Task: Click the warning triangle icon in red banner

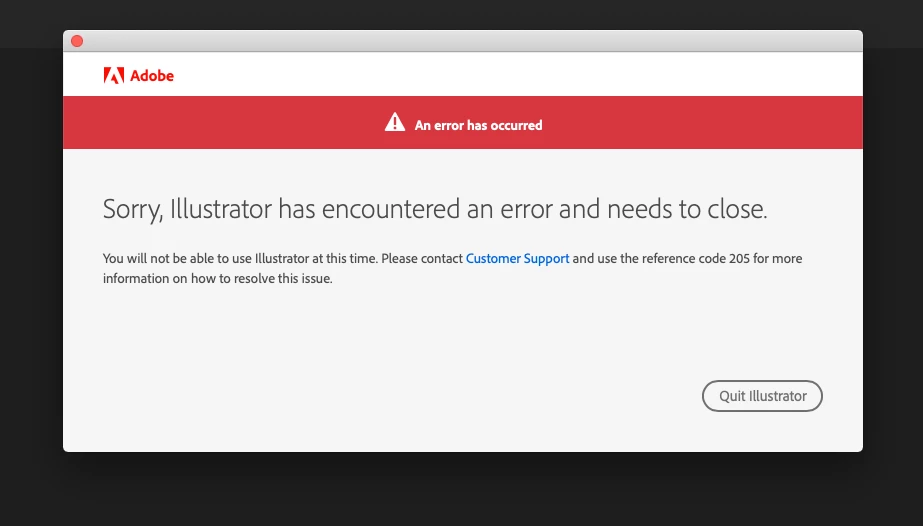Action: point(395,122)
